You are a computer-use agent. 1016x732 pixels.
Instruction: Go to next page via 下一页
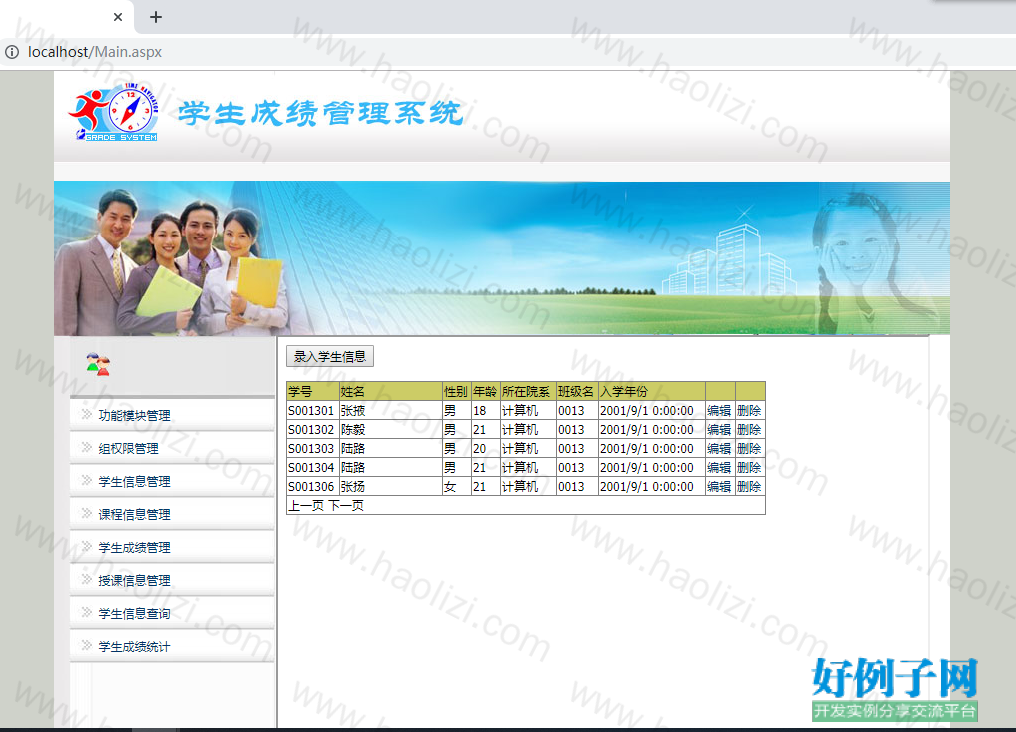(346, 505)
